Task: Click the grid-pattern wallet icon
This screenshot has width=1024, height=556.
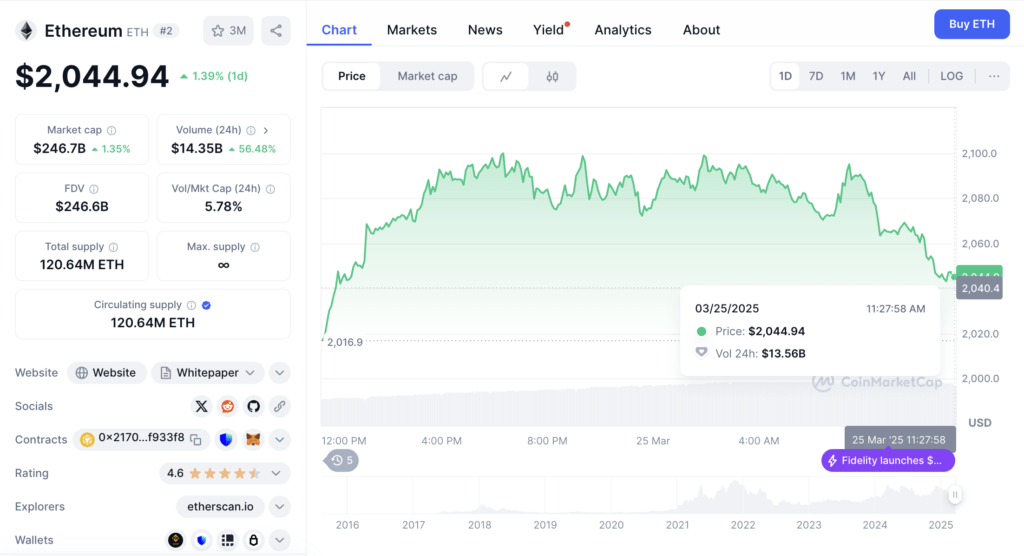Action: point(227,540)
